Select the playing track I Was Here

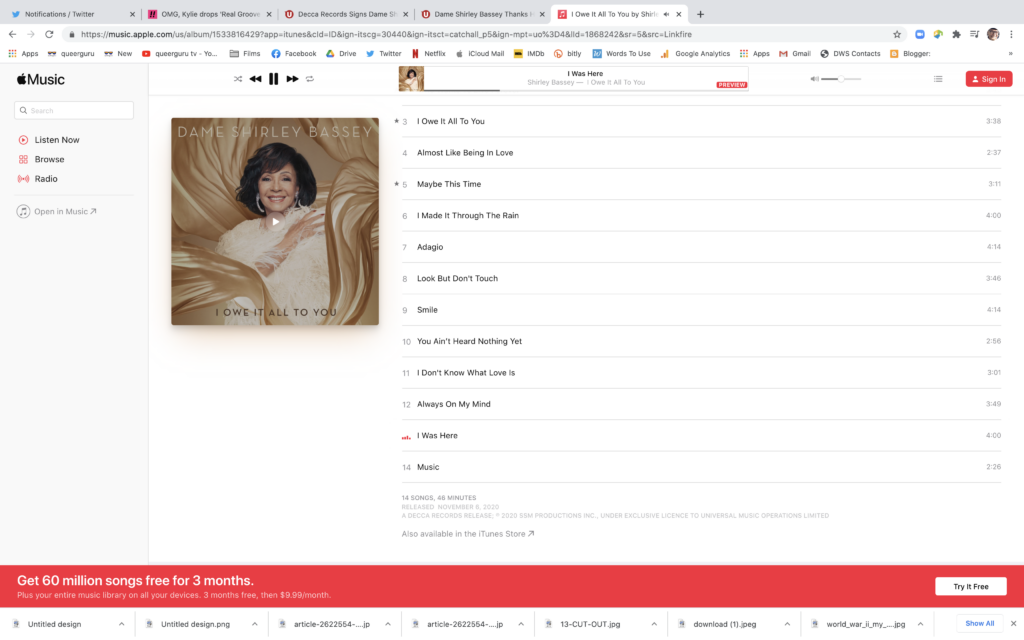pos(701,436)
